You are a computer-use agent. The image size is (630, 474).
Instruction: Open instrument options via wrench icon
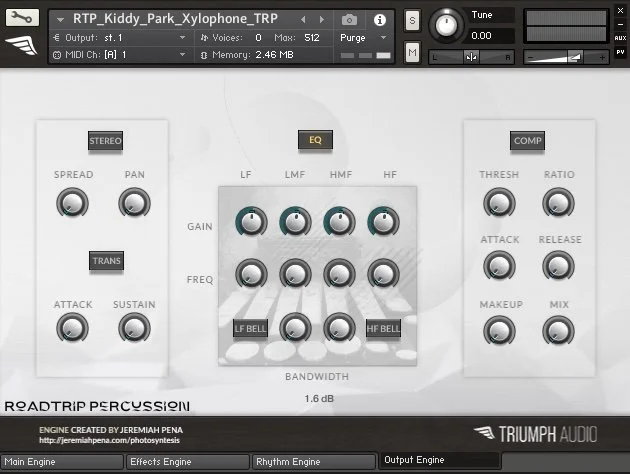tap(22, 18)
